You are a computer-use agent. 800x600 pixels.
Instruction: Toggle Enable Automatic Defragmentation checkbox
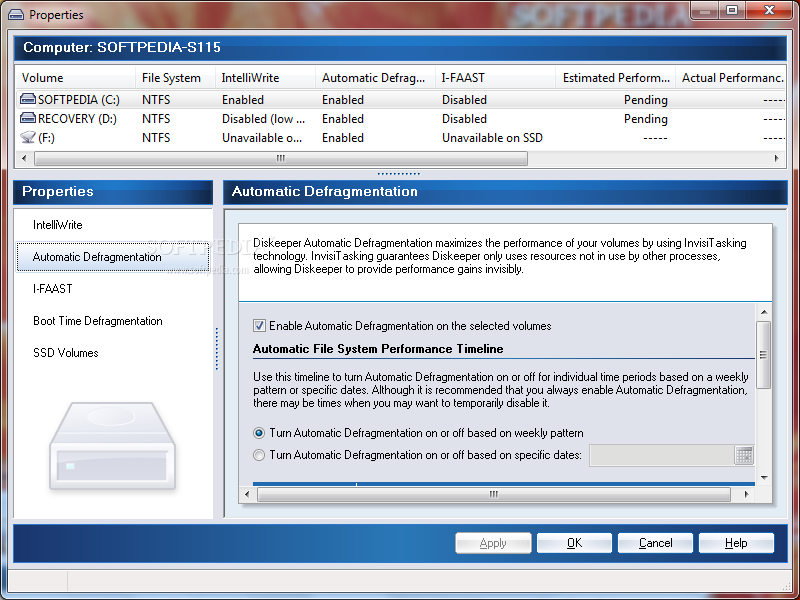[x=259, y=326]
